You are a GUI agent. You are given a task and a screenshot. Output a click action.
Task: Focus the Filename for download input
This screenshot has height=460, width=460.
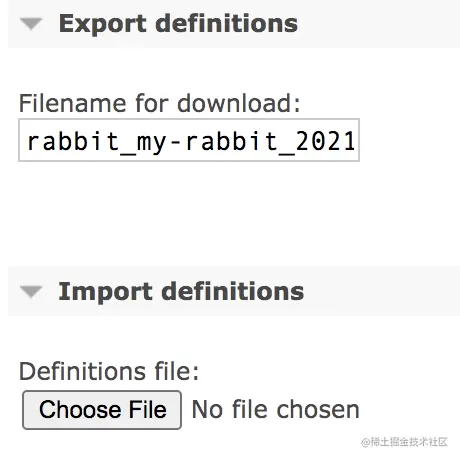coord(189,140)
